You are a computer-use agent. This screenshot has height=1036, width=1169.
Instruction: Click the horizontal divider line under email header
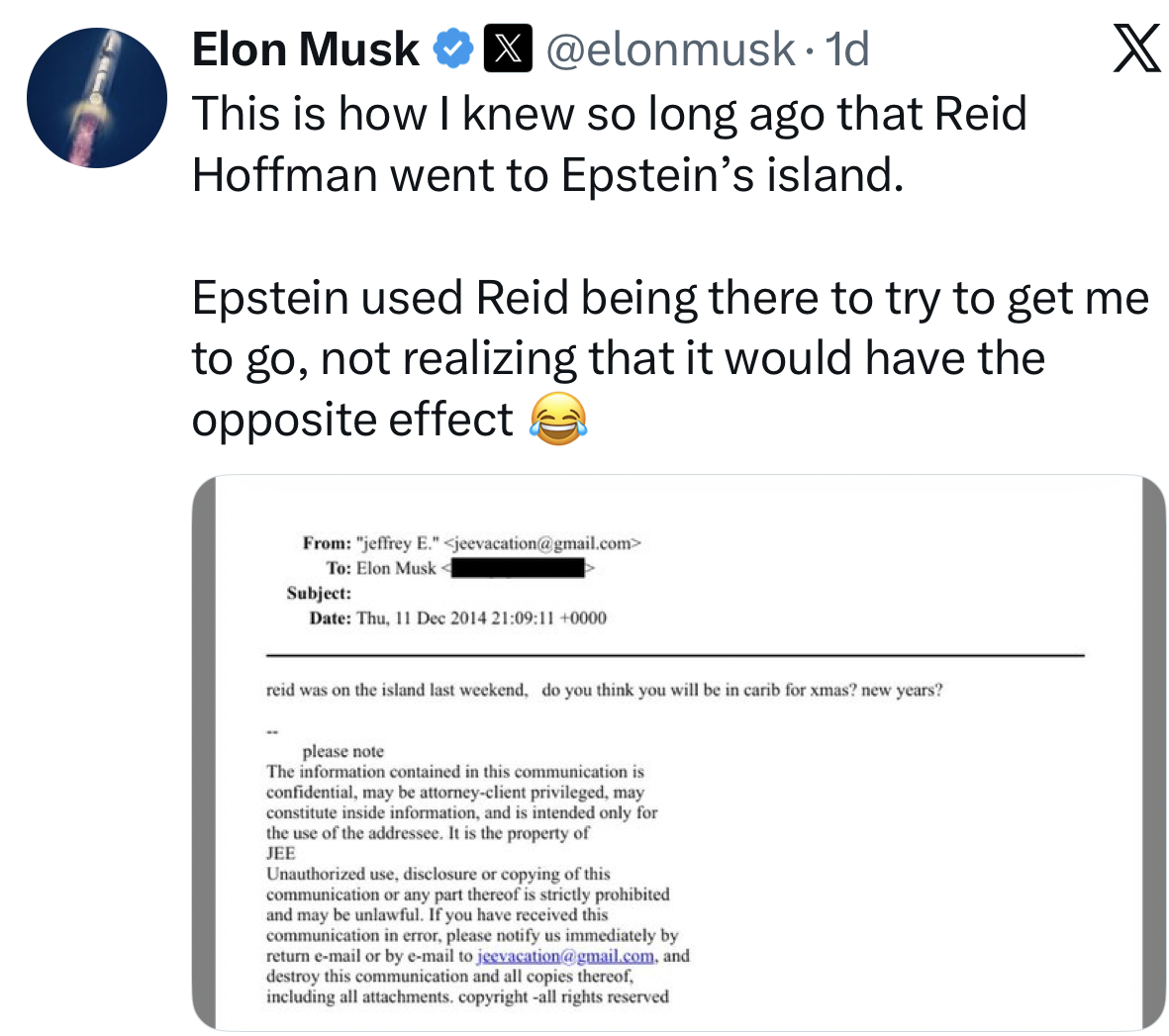(675, 655)
